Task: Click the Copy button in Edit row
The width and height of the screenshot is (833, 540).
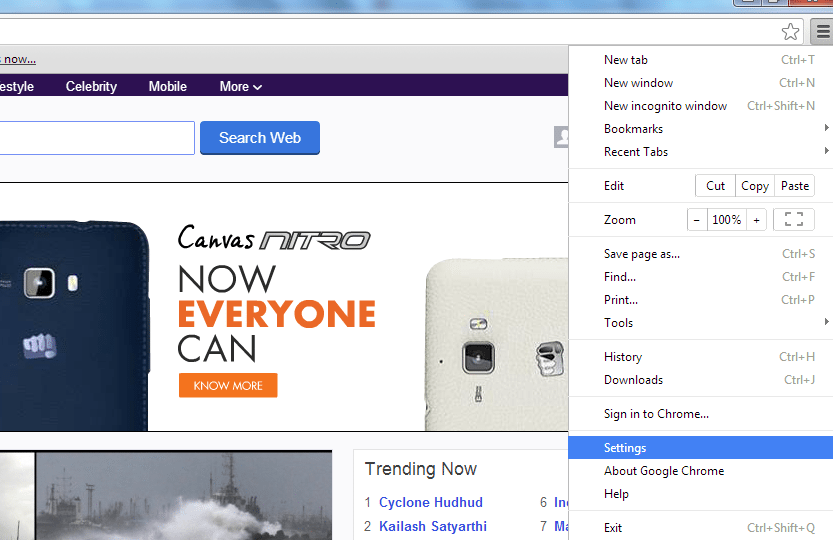Action: (755, 185)
